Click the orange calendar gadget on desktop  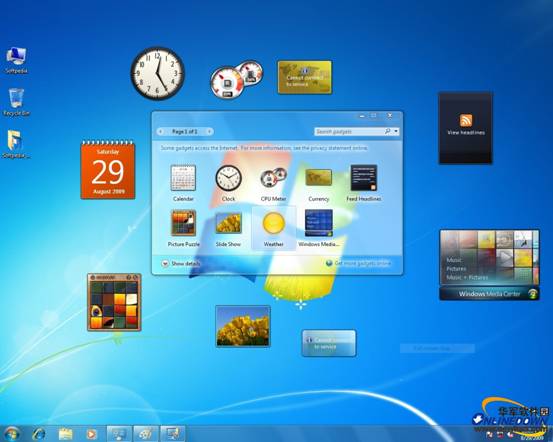click(108, 170)
